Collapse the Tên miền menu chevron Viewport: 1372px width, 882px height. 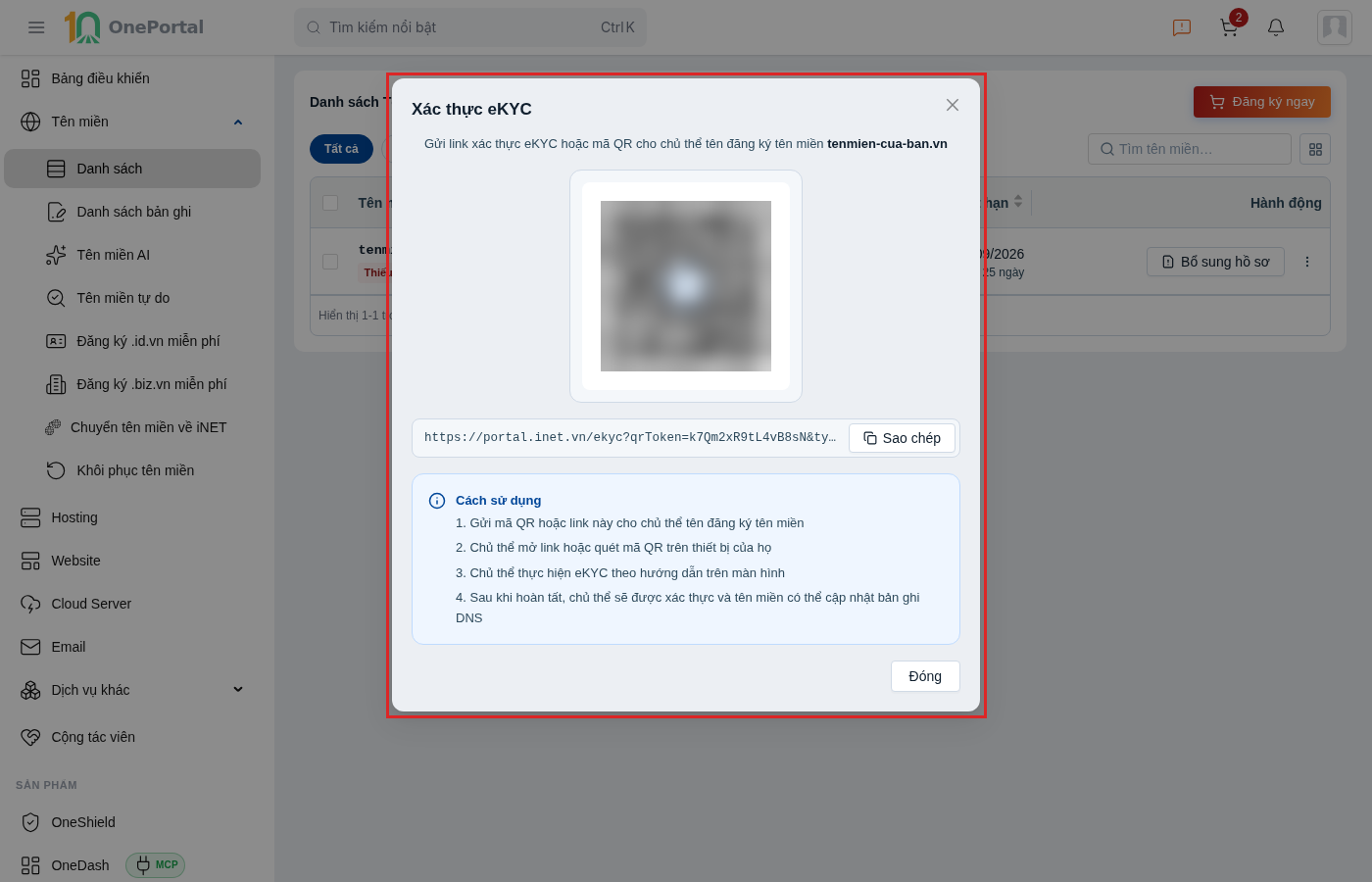pos(238,122)
